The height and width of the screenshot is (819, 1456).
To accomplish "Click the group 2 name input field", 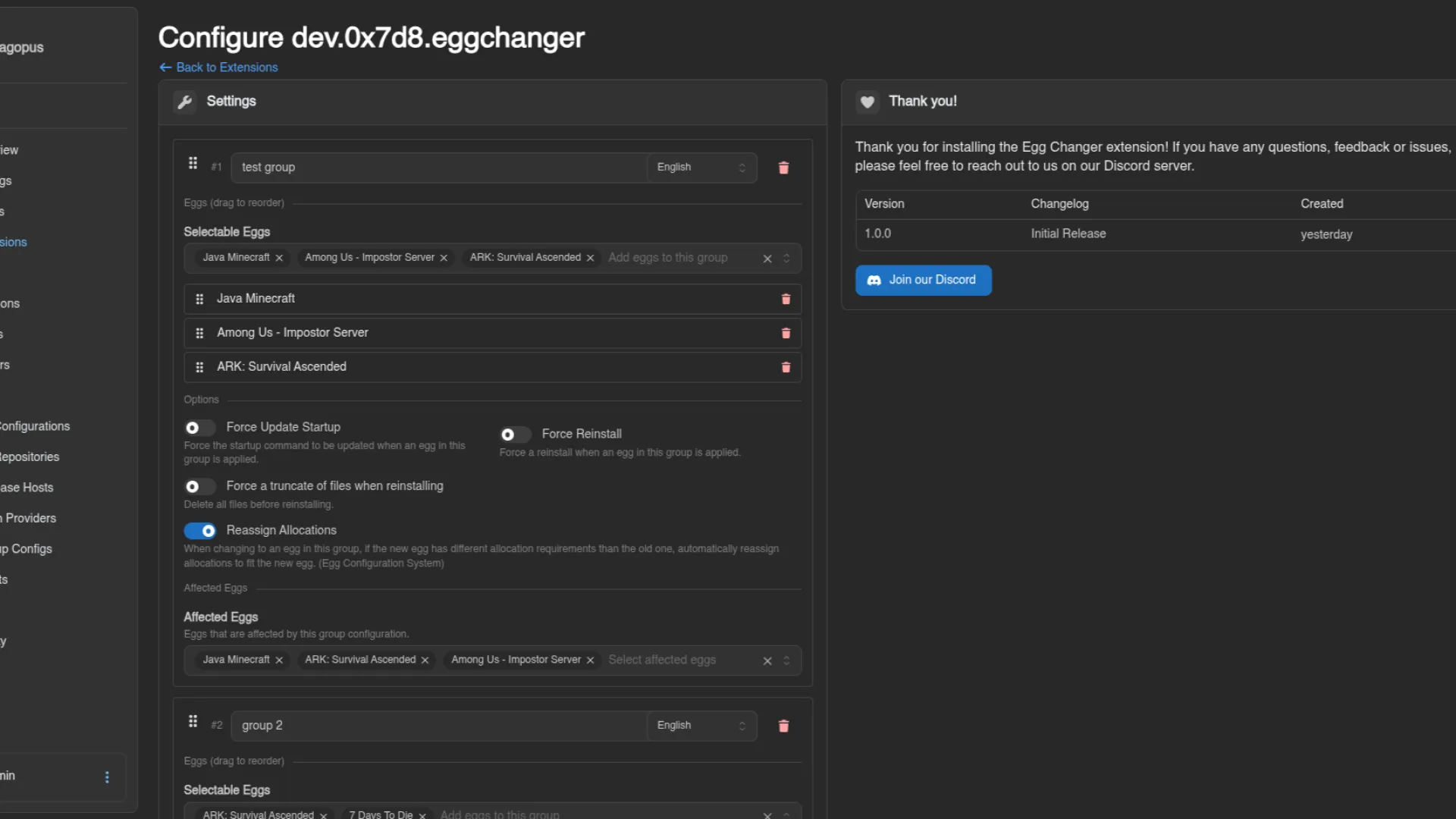I will 438,726.
